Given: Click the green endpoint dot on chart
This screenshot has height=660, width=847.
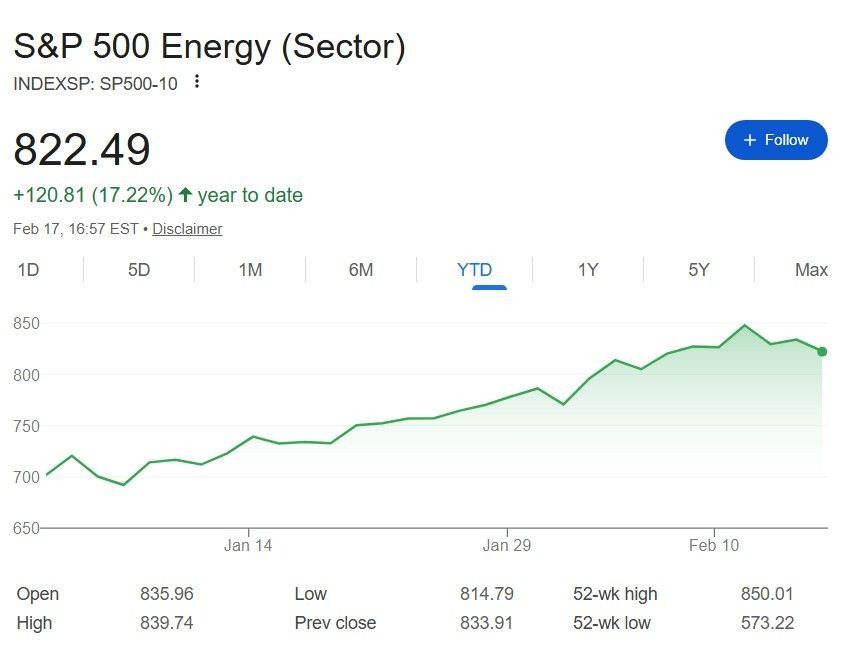Looking at the screenshot, I should 822,351.
